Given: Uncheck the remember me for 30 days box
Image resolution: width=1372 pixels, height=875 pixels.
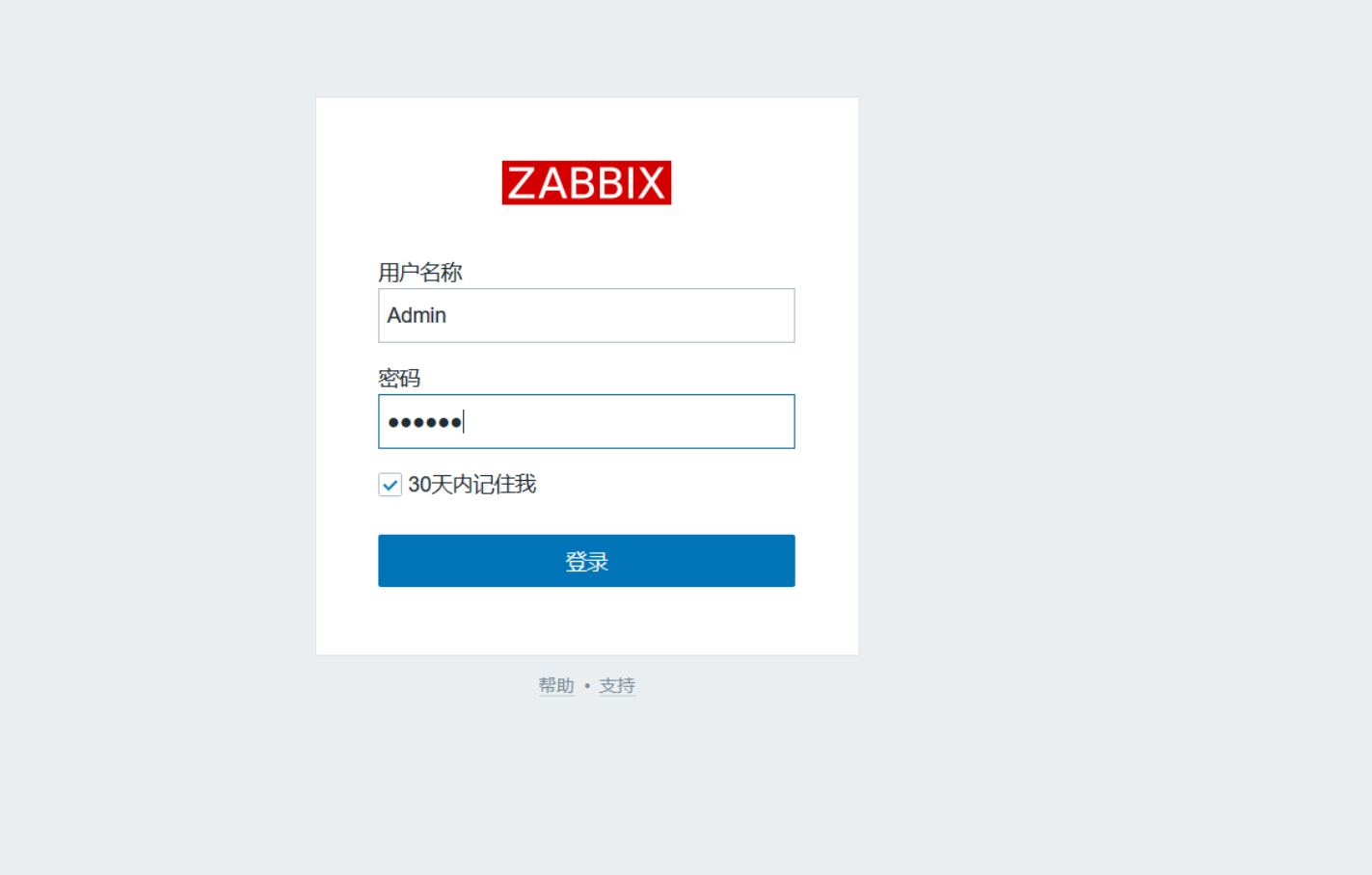Looking at the screenshot, I should [x=390, y=485].
